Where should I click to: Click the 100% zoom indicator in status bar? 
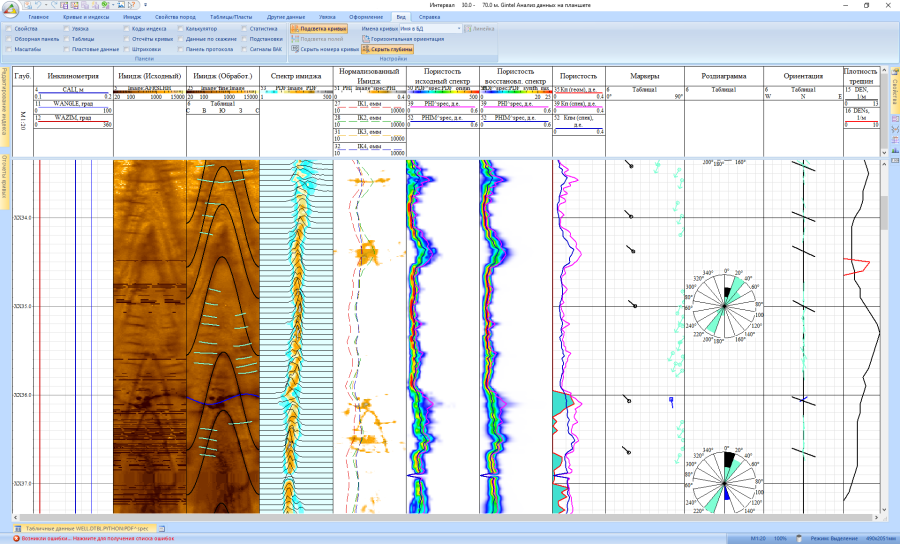(x=780, y=539)
